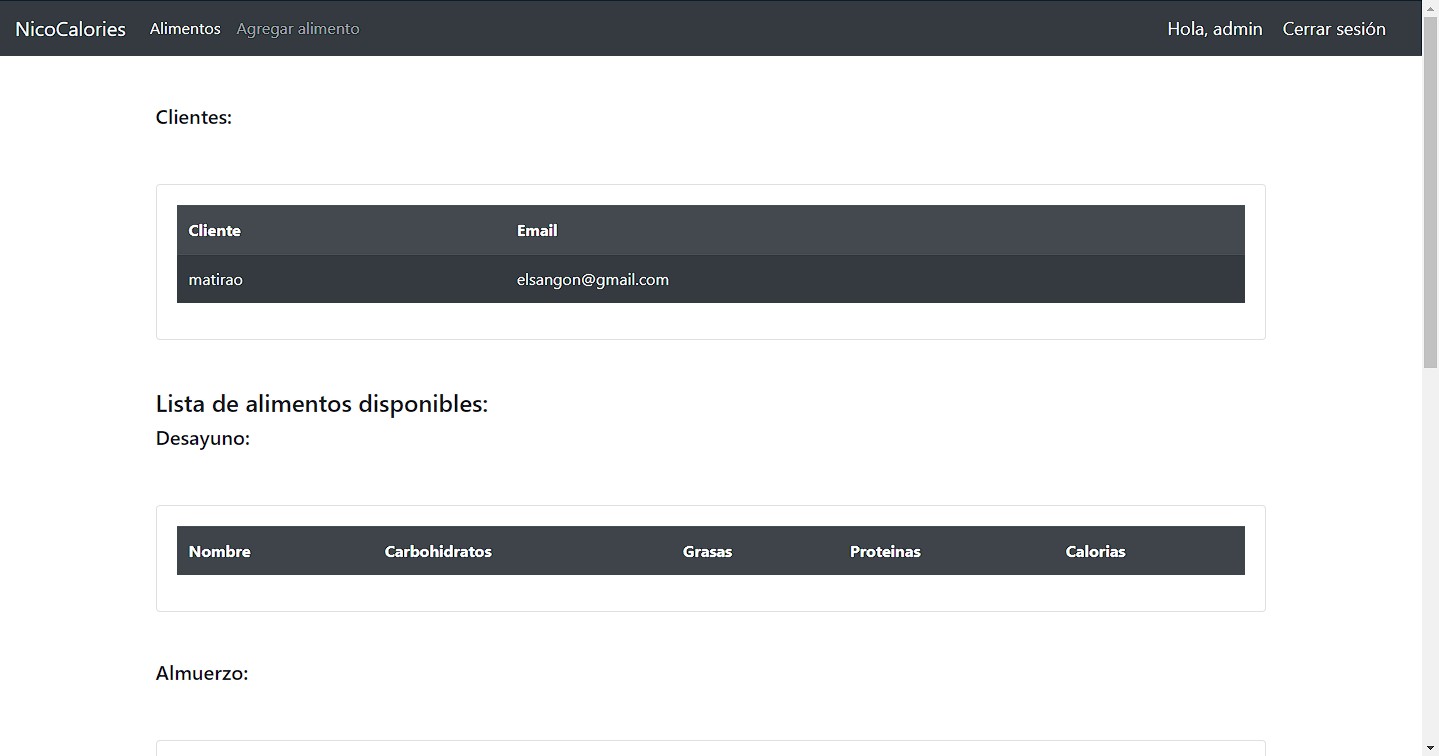Open the Agregar alimento page
Screen dimensions: 1439x756
[298, 29]
